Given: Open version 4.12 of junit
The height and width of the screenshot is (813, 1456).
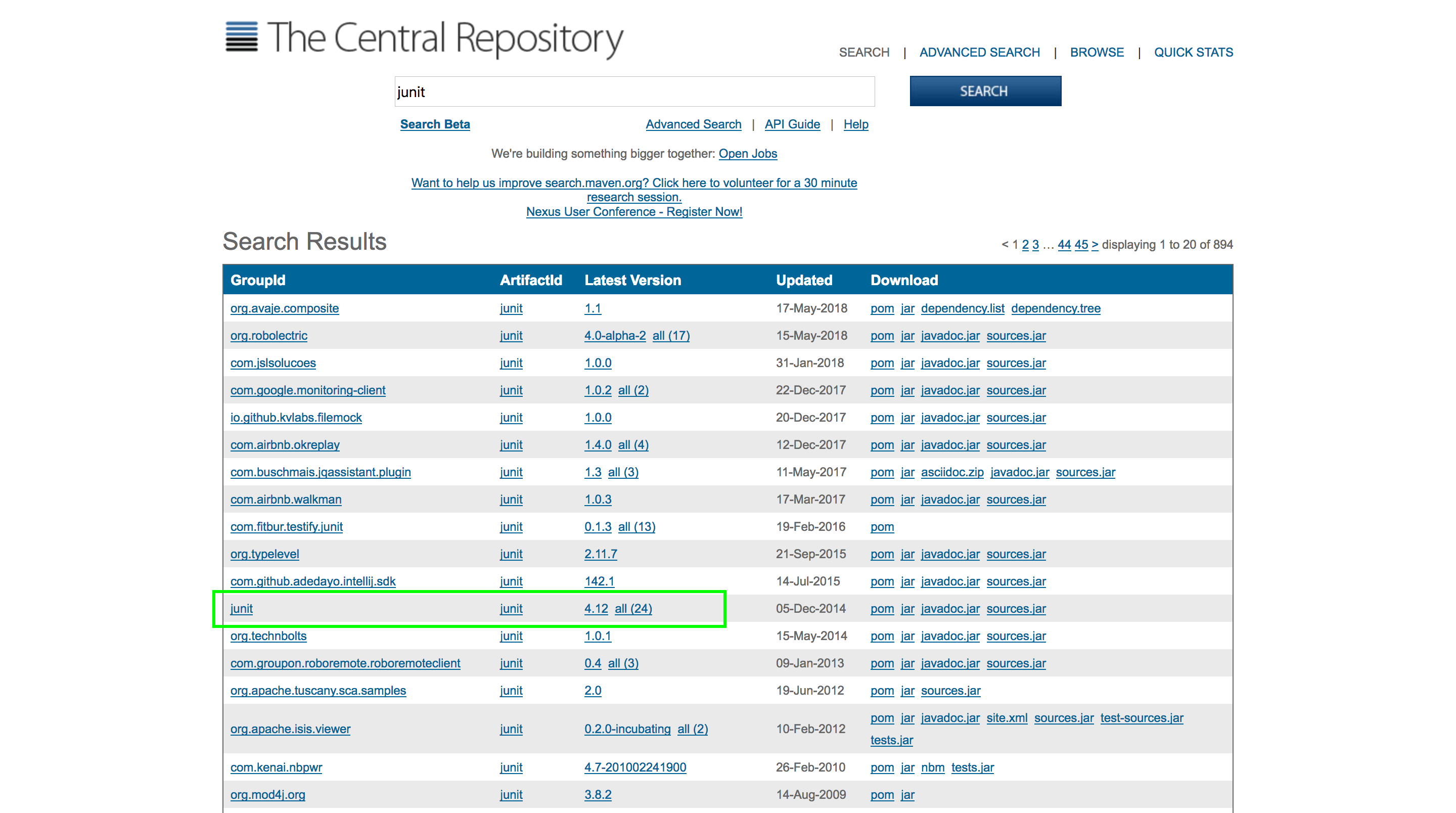Looking at the screenshot, I should [x=596, y=609].
